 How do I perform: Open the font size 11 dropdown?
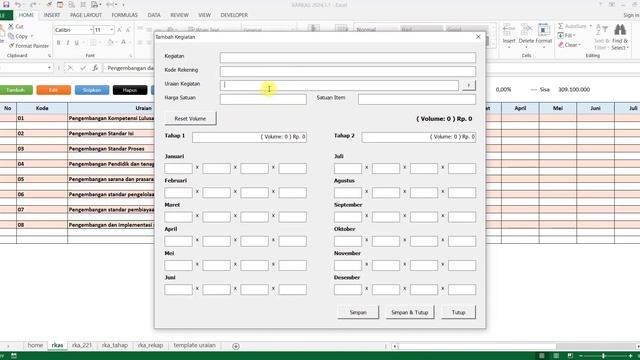111,30
